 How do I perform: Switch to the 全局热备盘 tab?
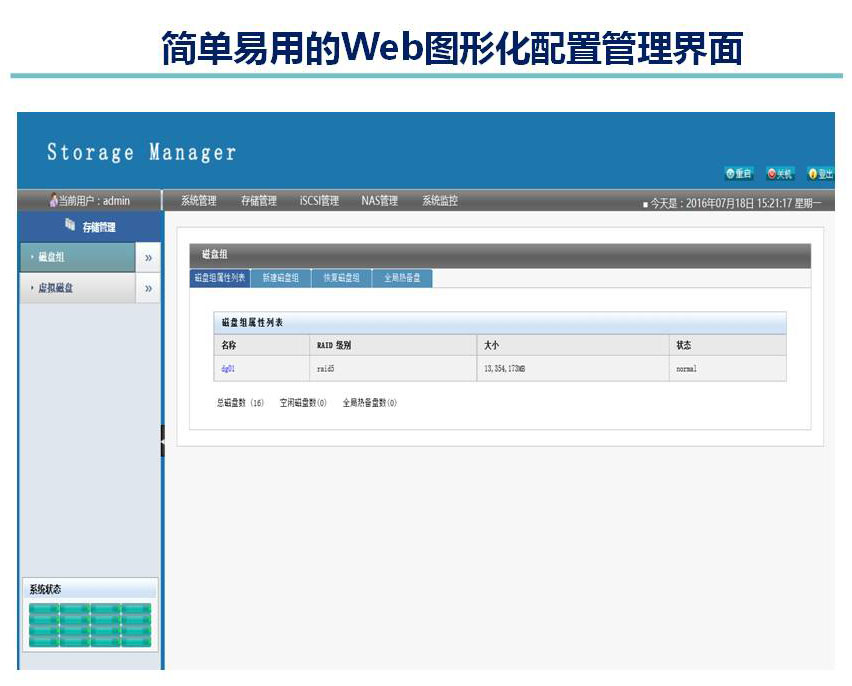coord(402,278)
